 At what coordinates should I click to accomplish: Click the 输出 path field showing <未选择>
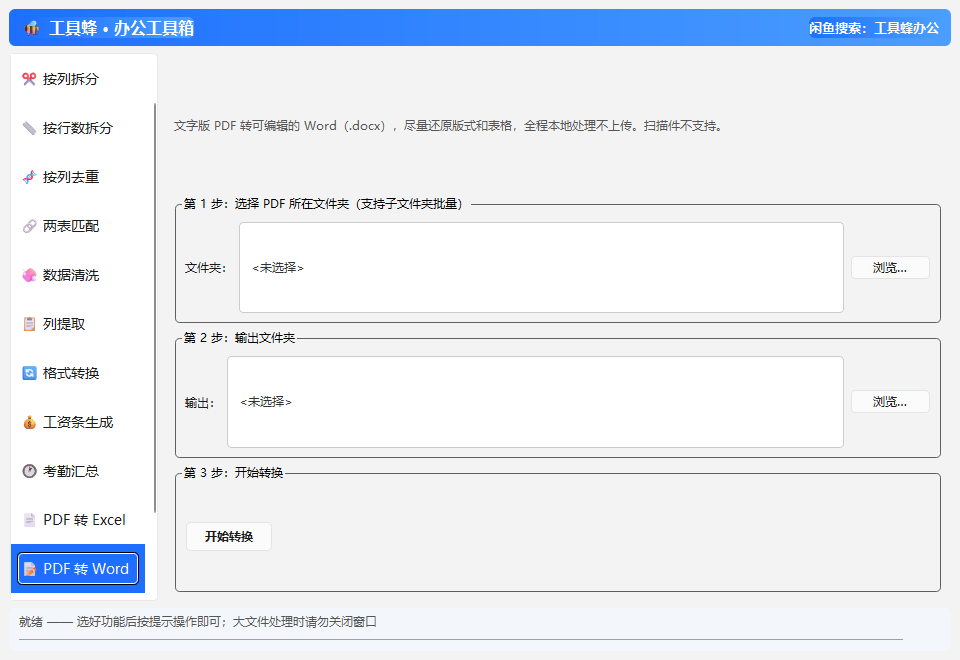pos(535,402)
